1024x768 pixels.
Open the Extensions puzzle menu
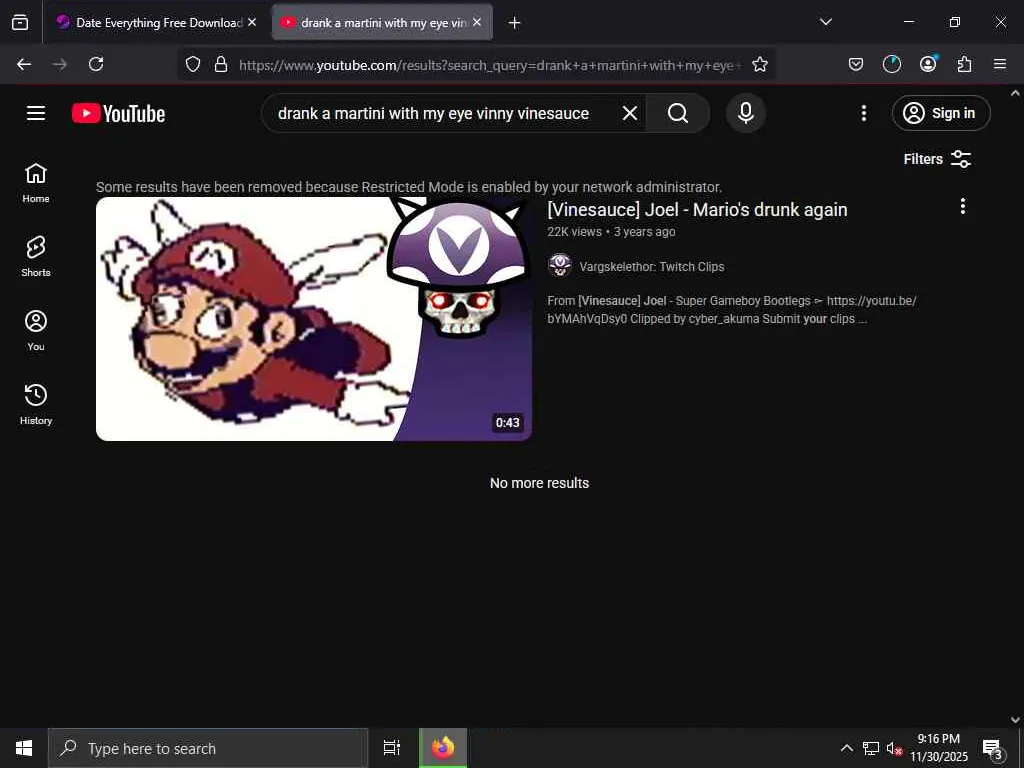(964, 64)
